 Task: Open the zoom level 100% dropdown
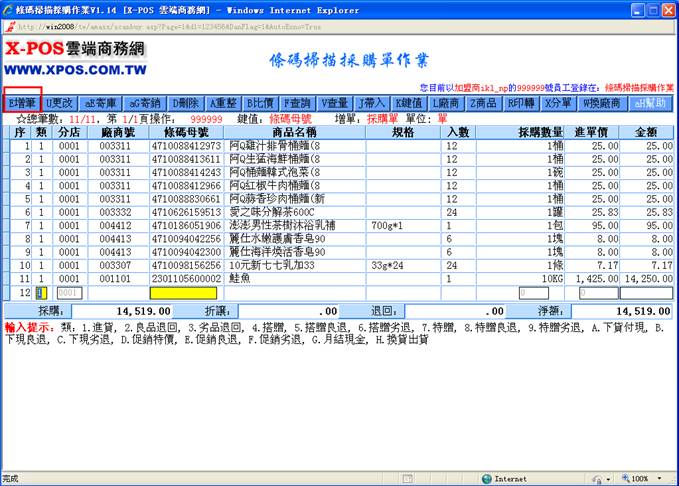point(643,478)
